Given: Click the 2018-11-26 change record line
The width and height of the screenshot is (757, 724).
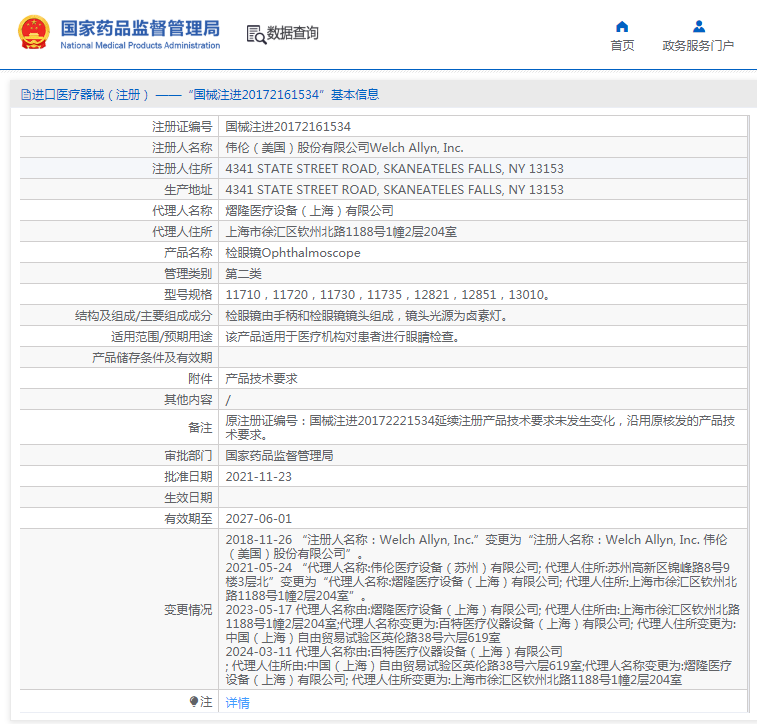Looking at the screenshot, I should pos(477,546).
